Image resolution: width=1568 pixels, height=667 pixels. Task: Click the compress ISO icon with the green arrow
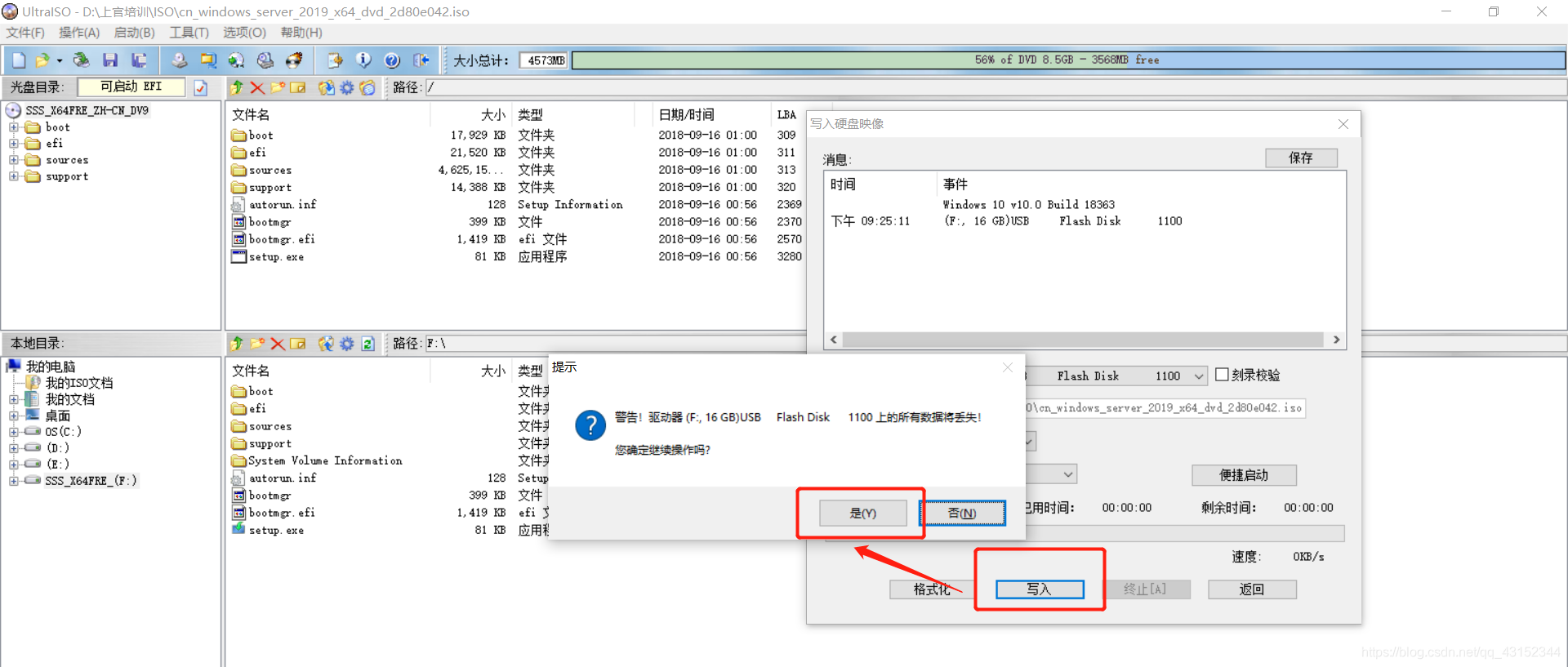[x=237, y=60]
